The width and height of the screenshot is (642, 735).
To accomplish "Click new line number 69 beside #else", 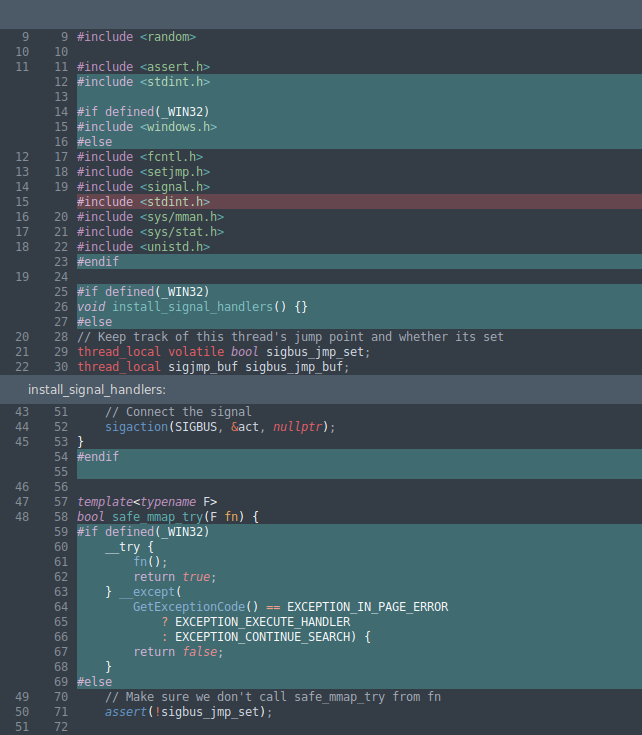I will pos(61,682).
